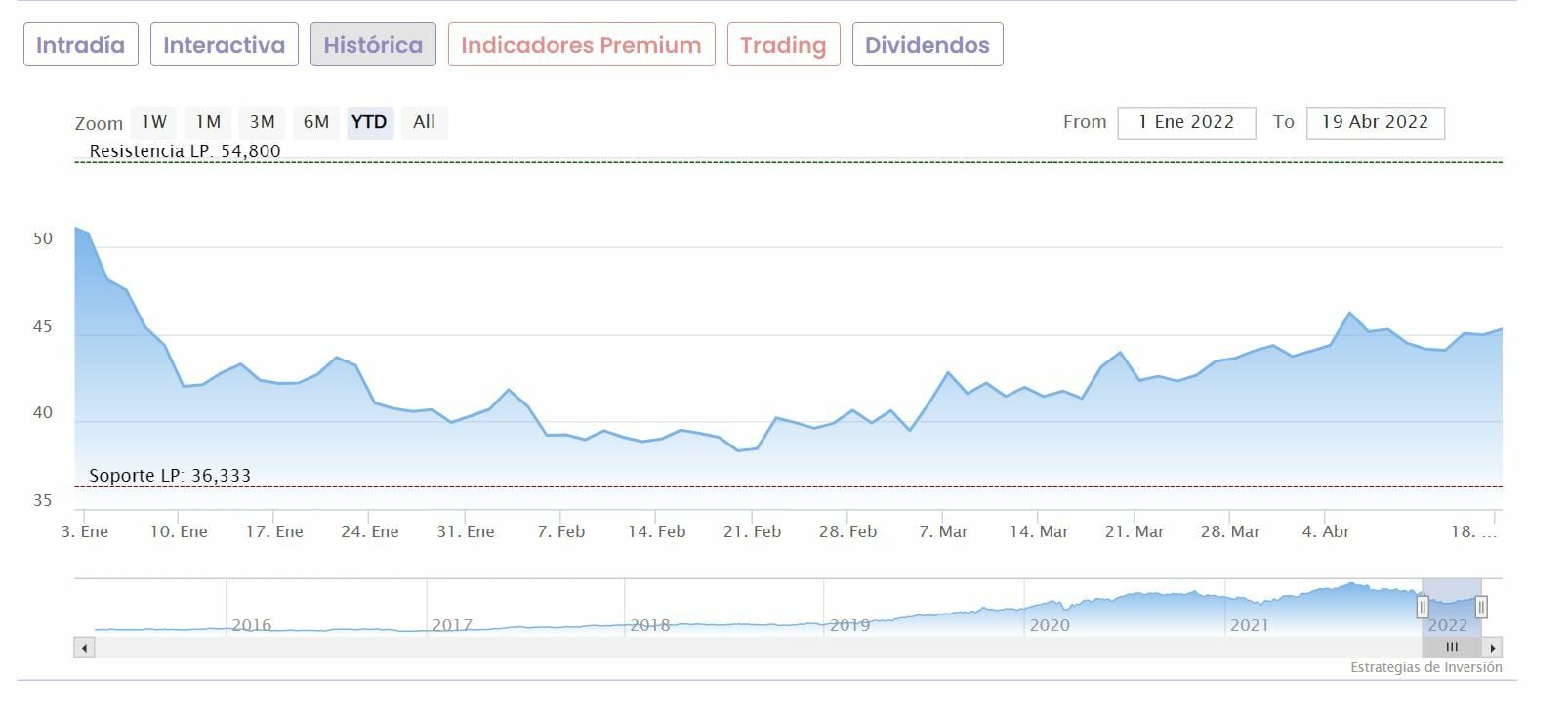Screen dimensions: 1568x720
Task: Select the 6M zoom range
Action: point(315,122)
